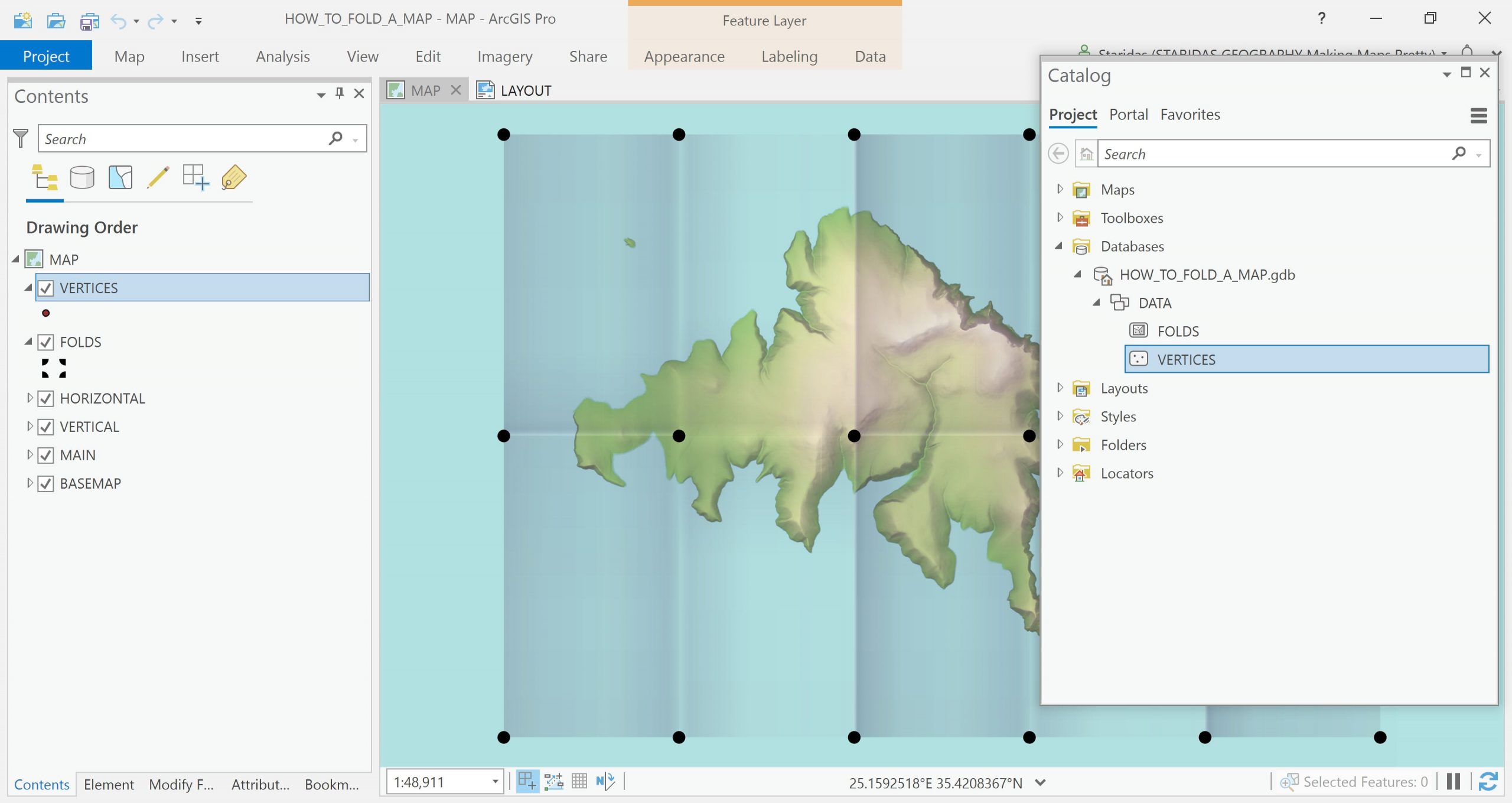Click Save project icon in title bar
Screen dimensions: 1512x803
click(x=89, y=21)
